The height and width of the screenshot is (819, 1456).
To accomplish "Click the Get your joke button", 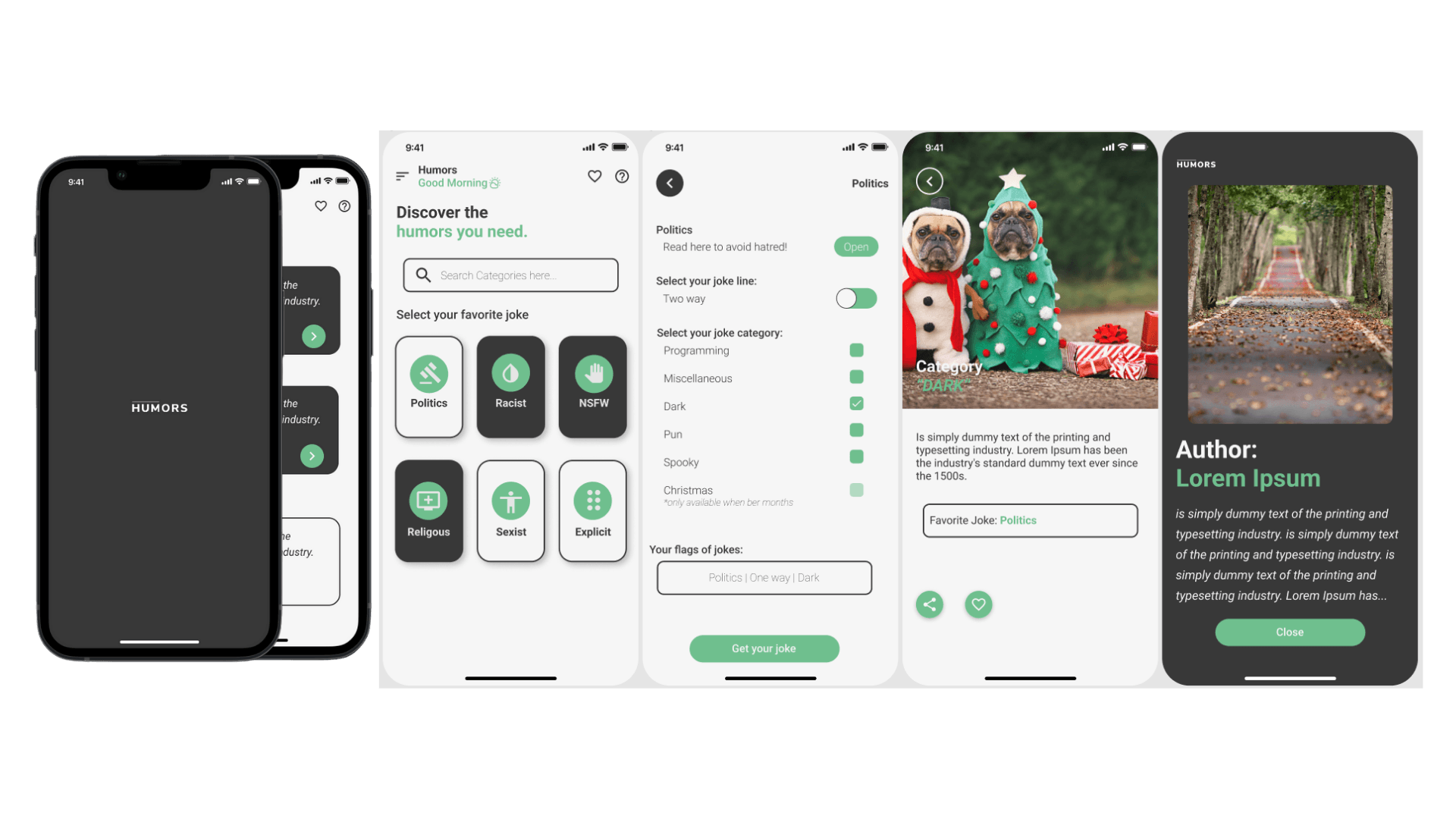I will 763,648.
